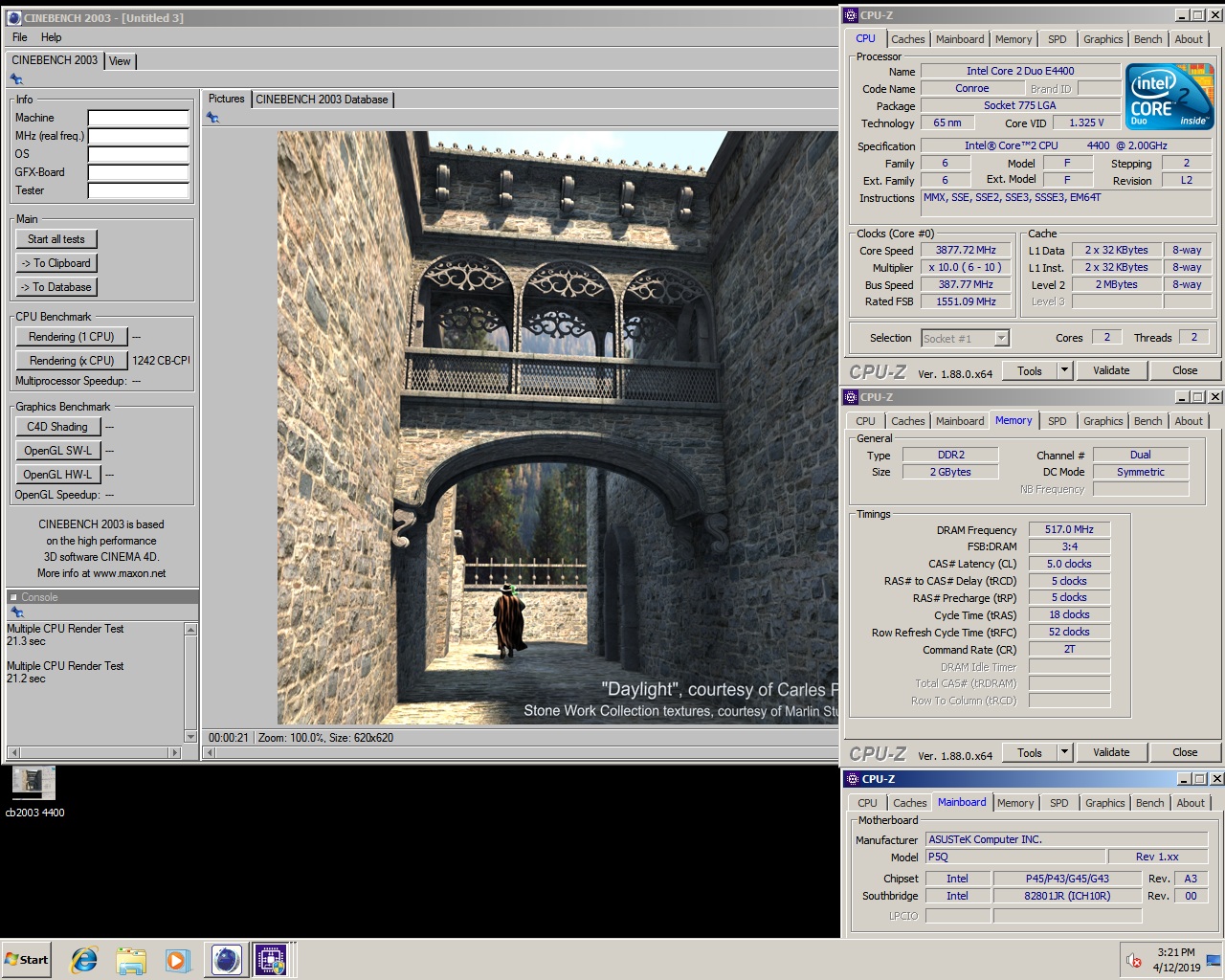
Task: Click Validate in the CPU-Z Memory window
Action: (x=1110, y=752)
